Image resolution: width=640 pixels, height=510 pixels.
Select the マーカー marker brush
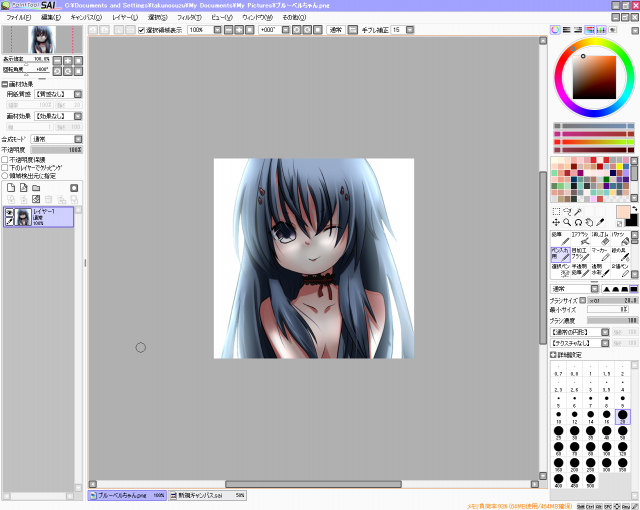[x=600, y=254]
